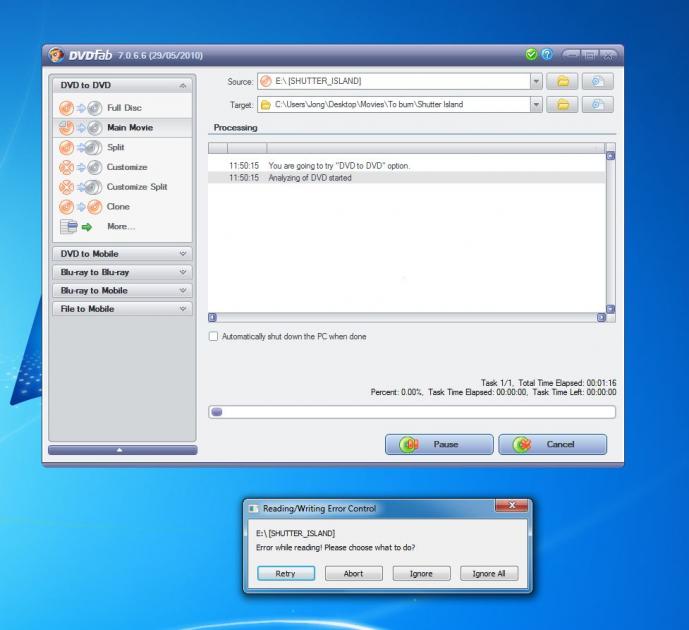Select the Main Movie copy mode
The width and height of the screenshot is (689, 630).
coord(122,127)
